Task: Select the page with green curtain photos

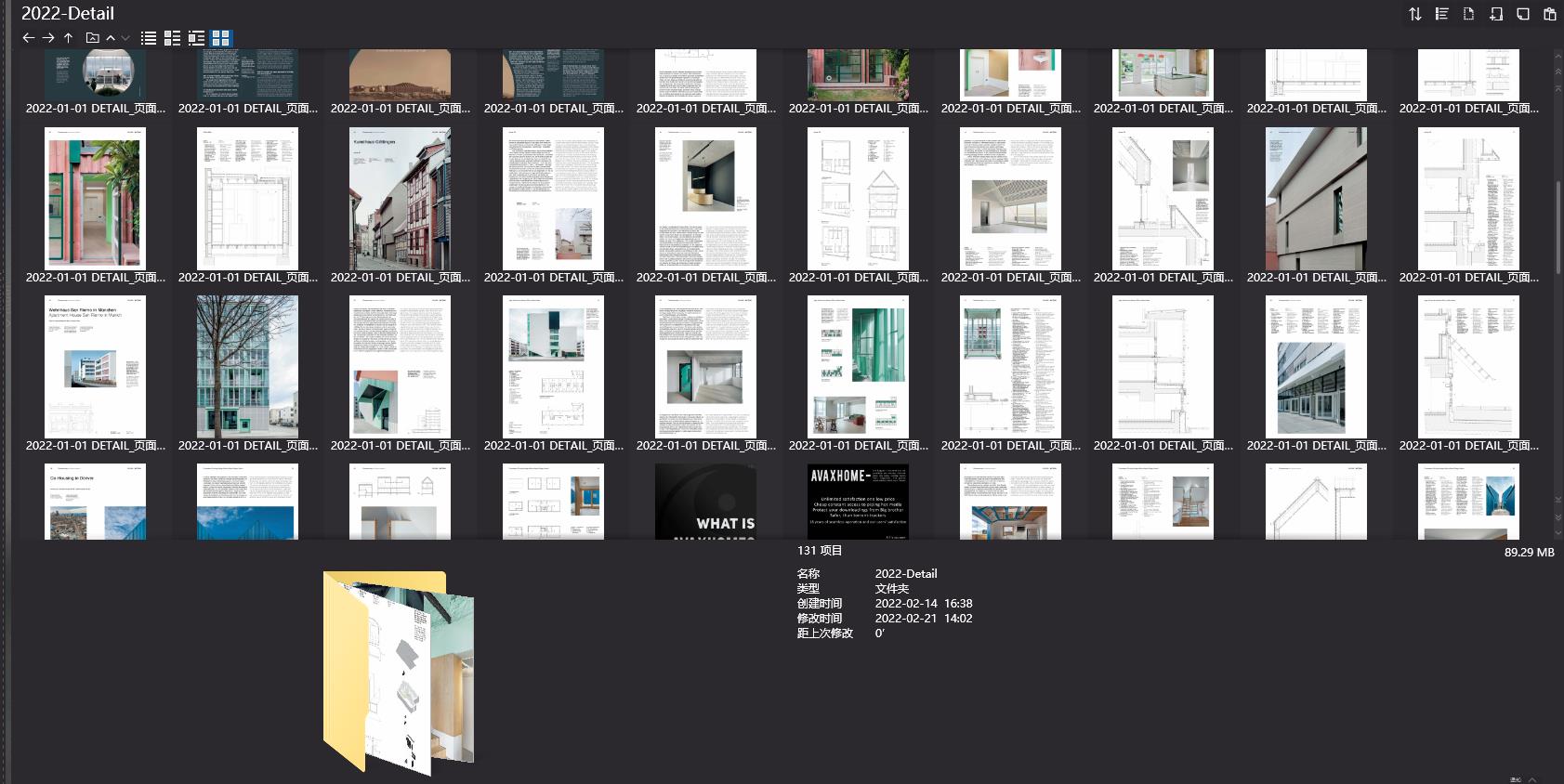Action: tap(858, 367)
